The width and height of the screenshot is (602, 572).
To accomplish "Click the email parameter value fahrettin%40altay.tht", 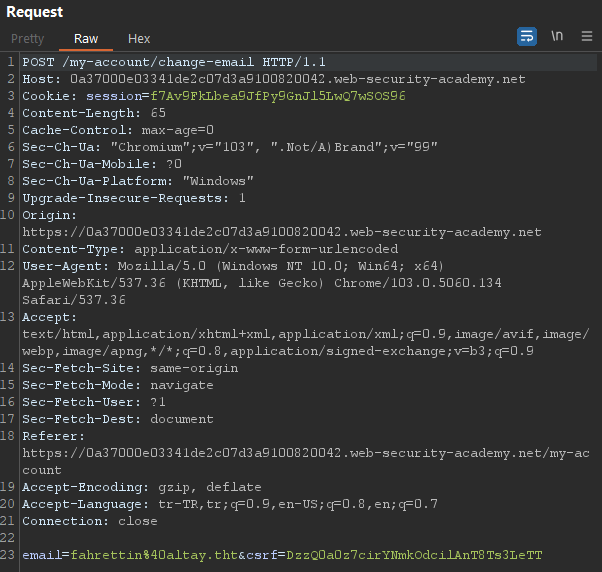I will tap(154, 555).
